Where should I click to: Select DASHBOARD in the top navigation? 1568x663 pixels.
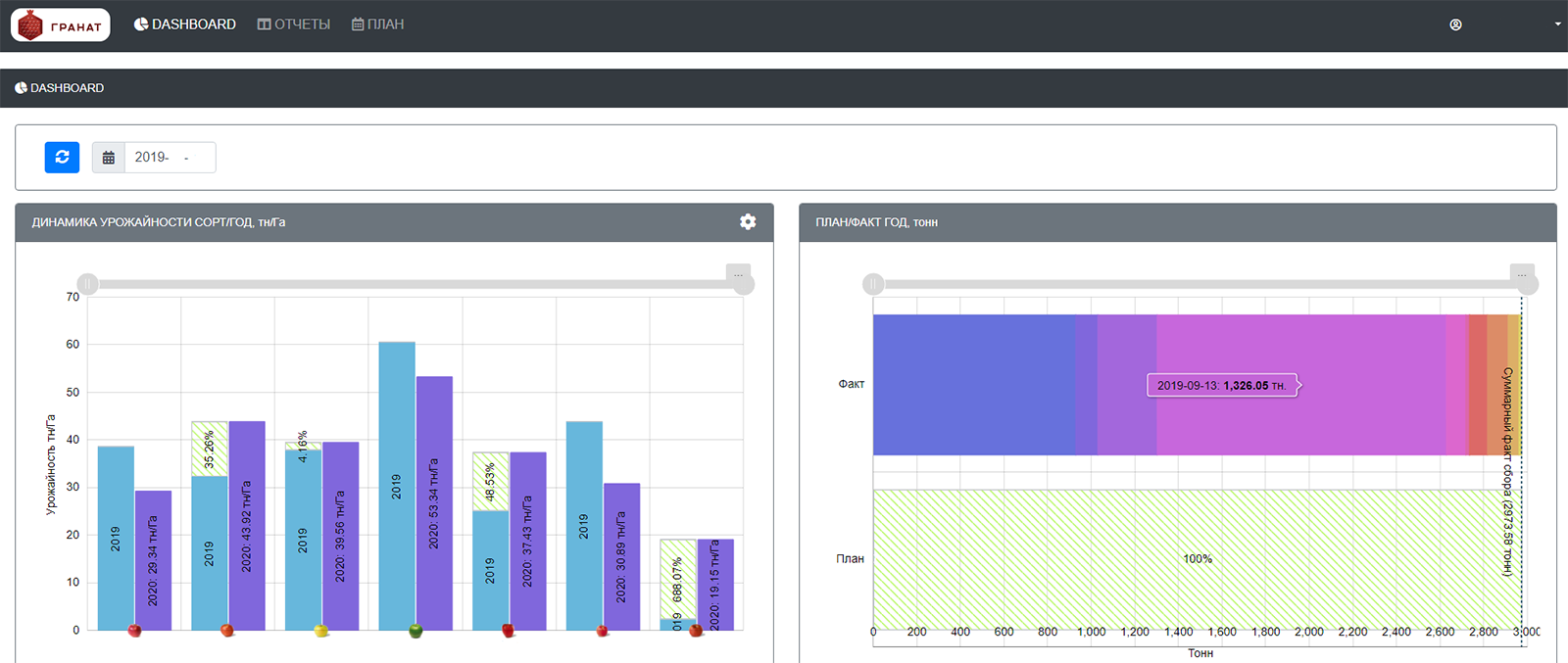point(185,24)
